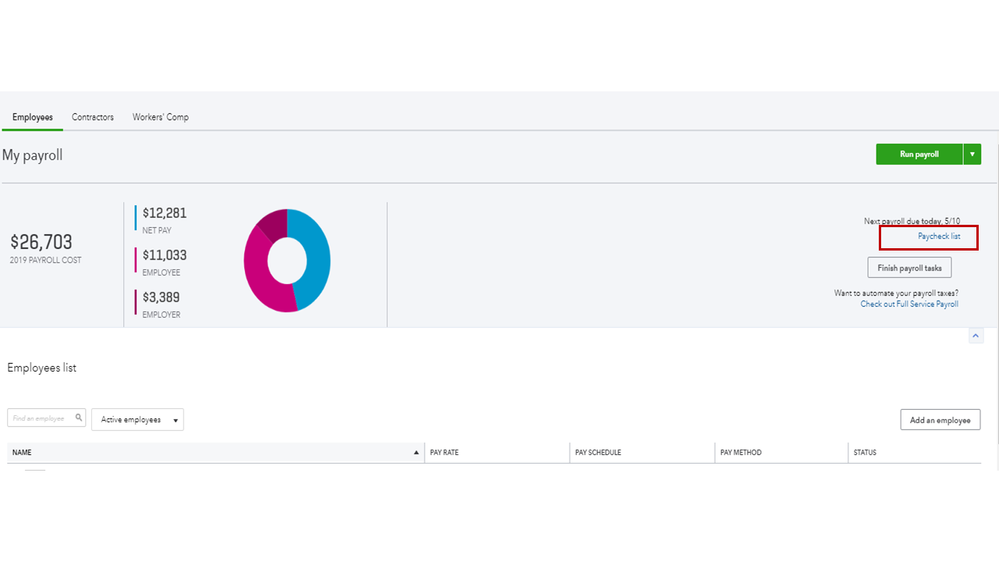Select the Employees tab
Screen dimensions: 999x562
(x=32, y=117)
